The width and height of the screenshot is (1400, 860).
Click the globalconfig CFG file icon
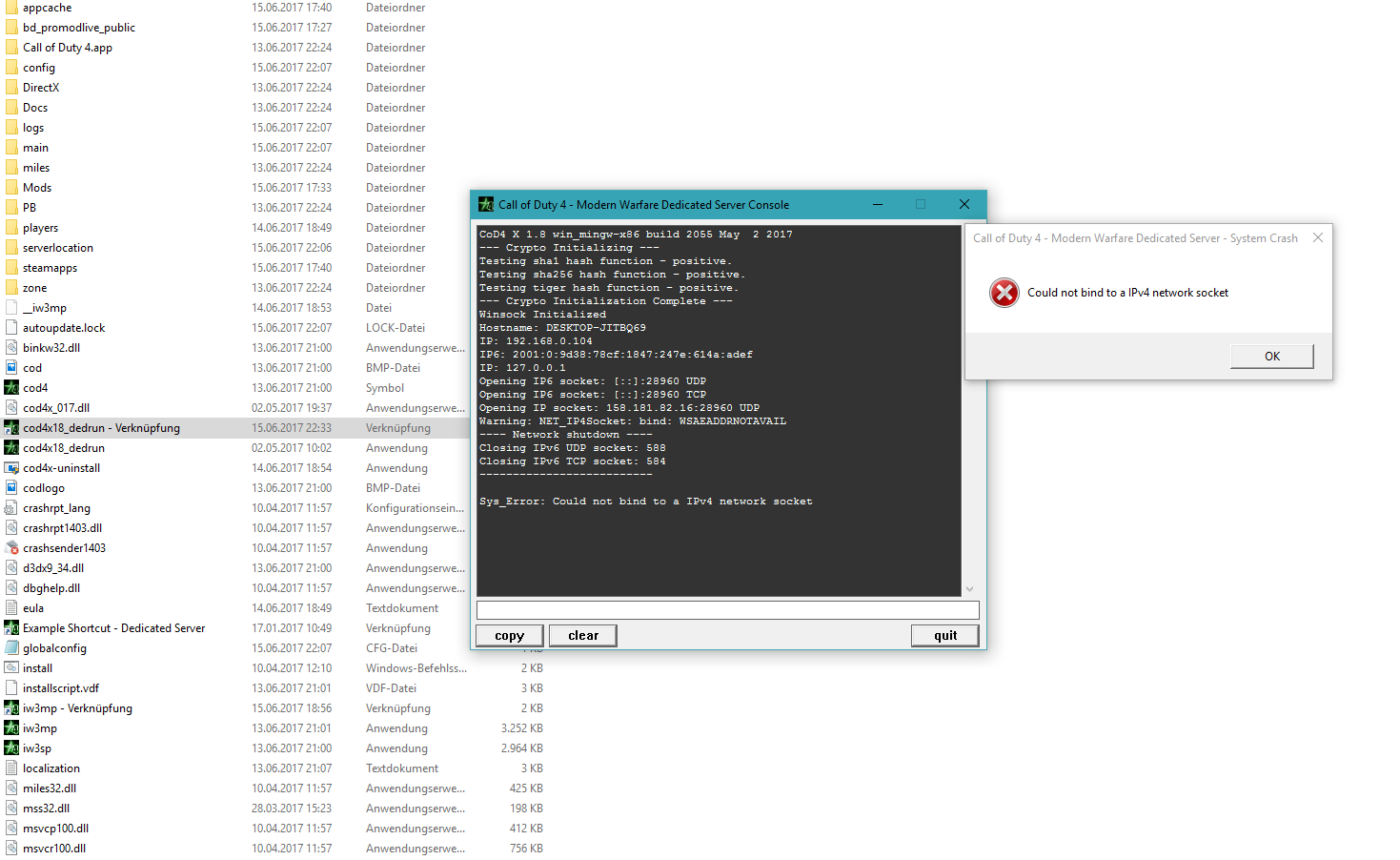[11, 648]
